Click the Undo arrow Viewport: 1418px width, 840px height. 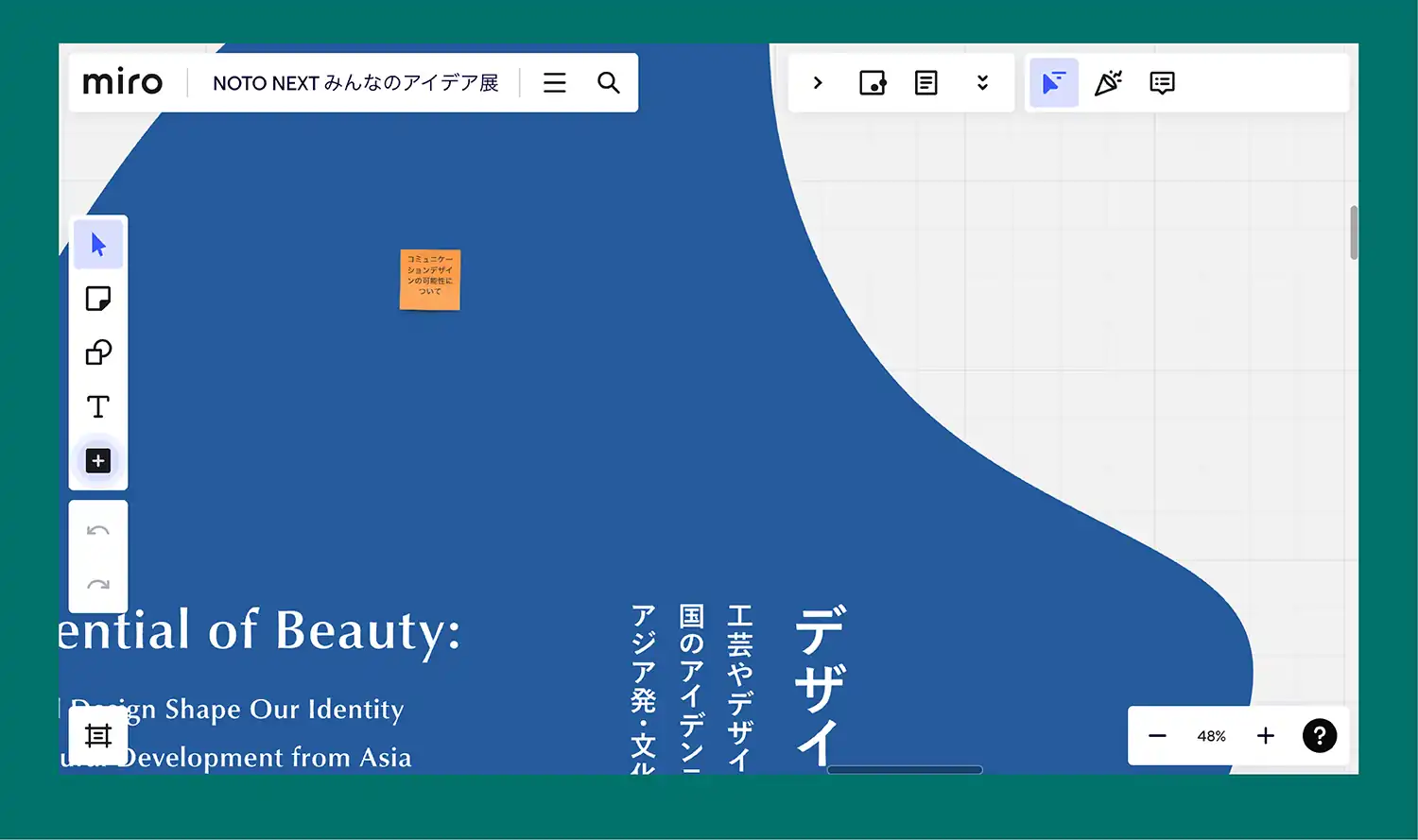(98, 531)
